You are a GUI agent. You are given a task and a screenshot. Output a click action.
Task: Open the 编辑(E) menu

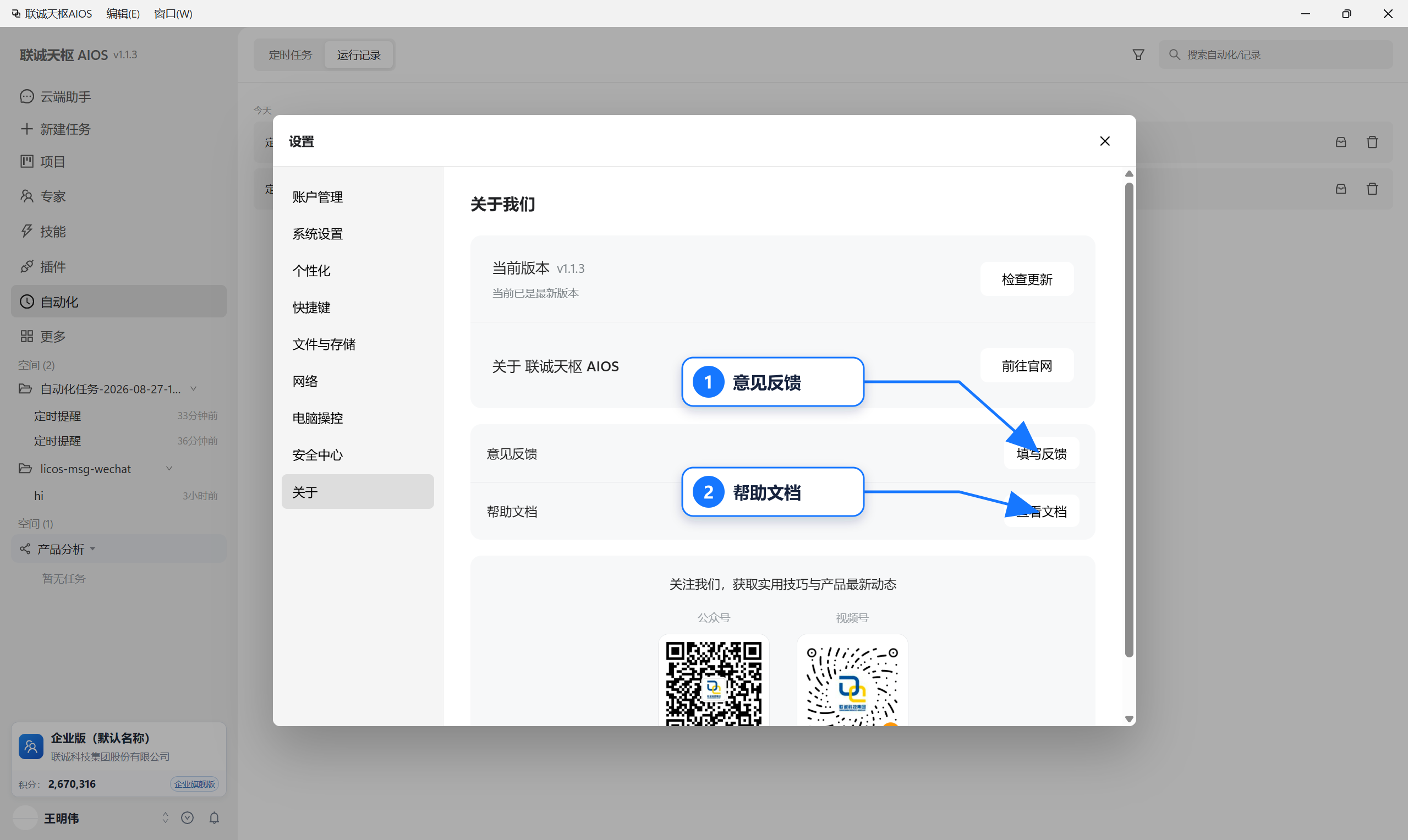pyautogui.click(x=123, y=14)
